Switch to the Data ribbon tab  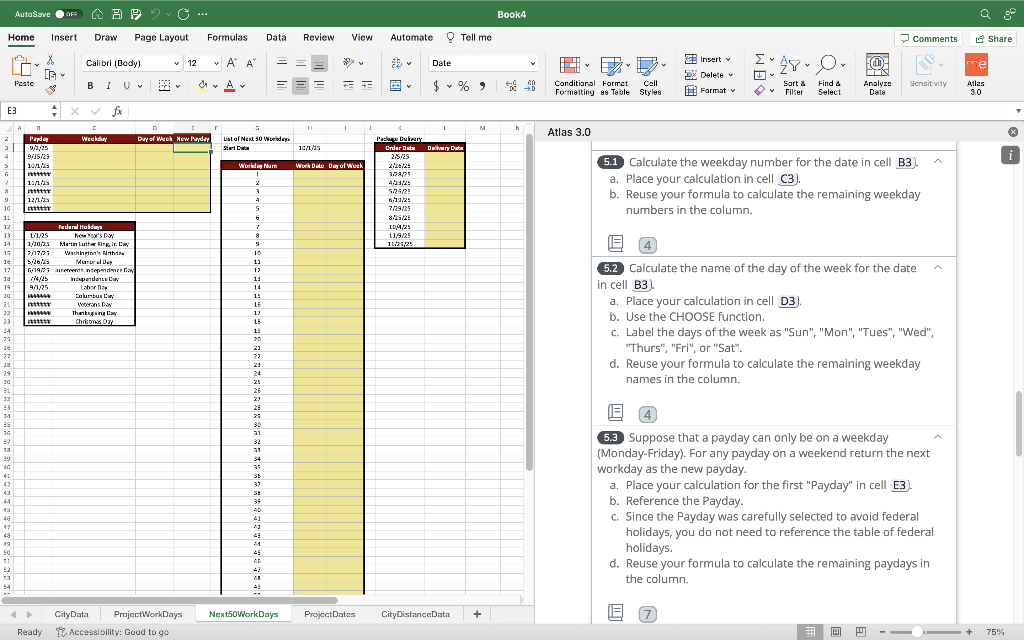(x=276, y=37)
